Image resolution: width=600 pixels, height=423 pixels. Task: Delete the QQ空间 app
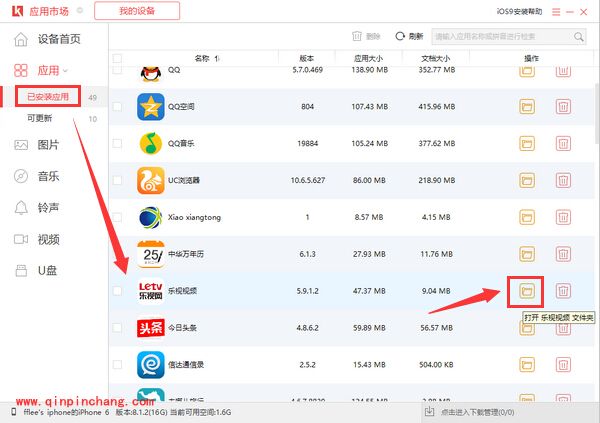click(563, 106)
